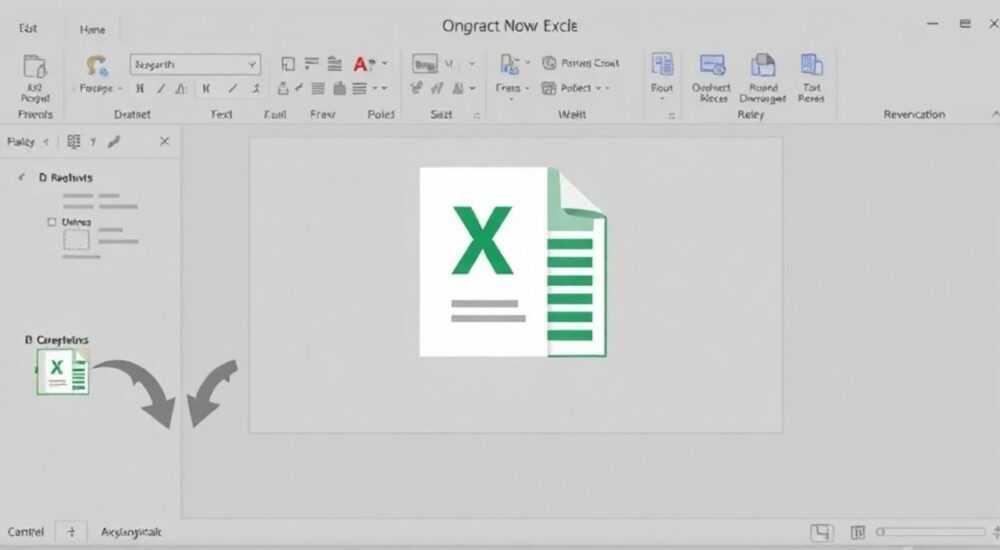The width and height of the screenshot is (1000, 550).
Task: Click the Ackngntak status bar entry
Action: point(131,531)
